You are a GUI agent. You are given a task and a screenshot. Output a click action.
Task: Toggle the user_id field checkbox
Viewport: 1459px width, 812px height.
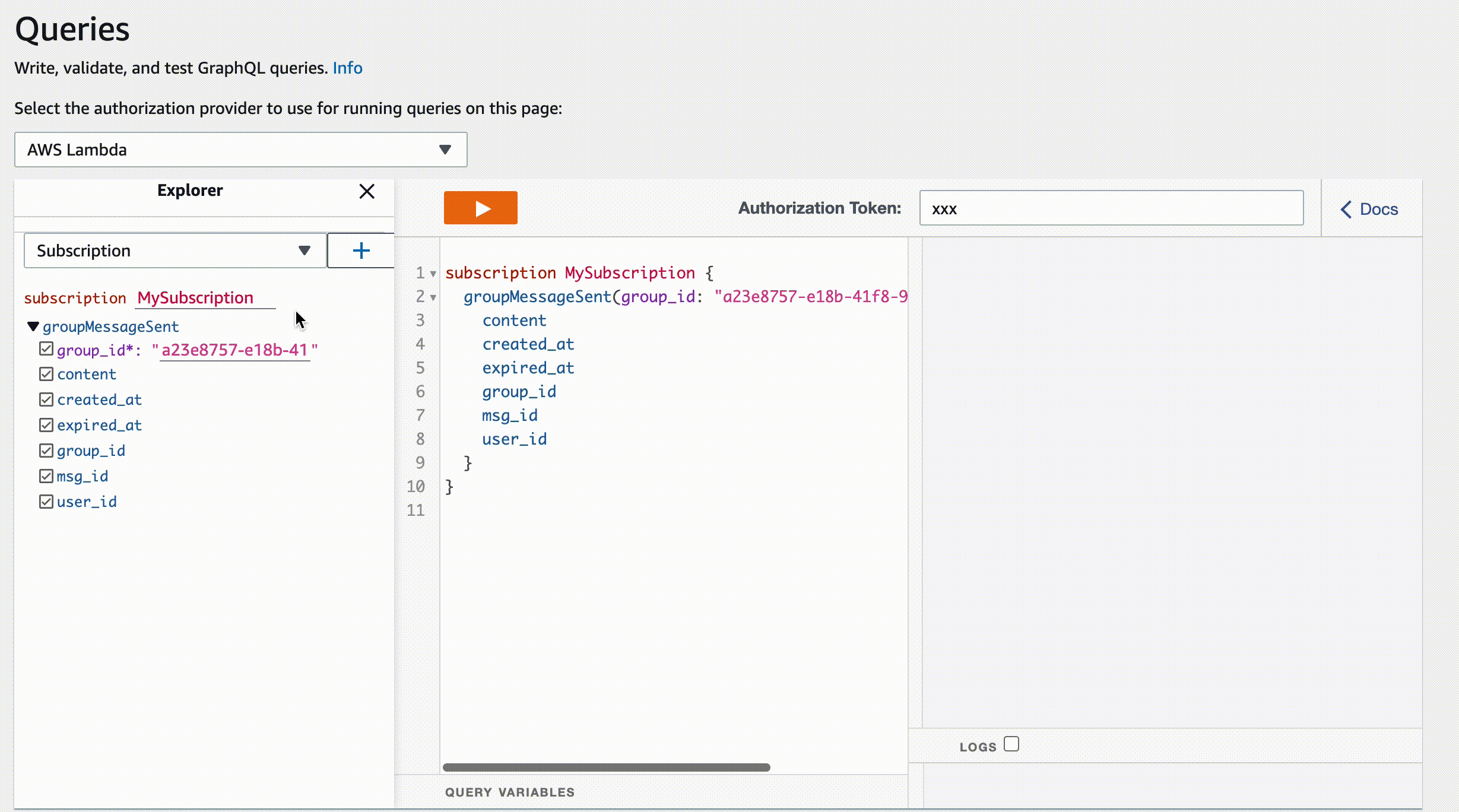[x=46, y=502]
